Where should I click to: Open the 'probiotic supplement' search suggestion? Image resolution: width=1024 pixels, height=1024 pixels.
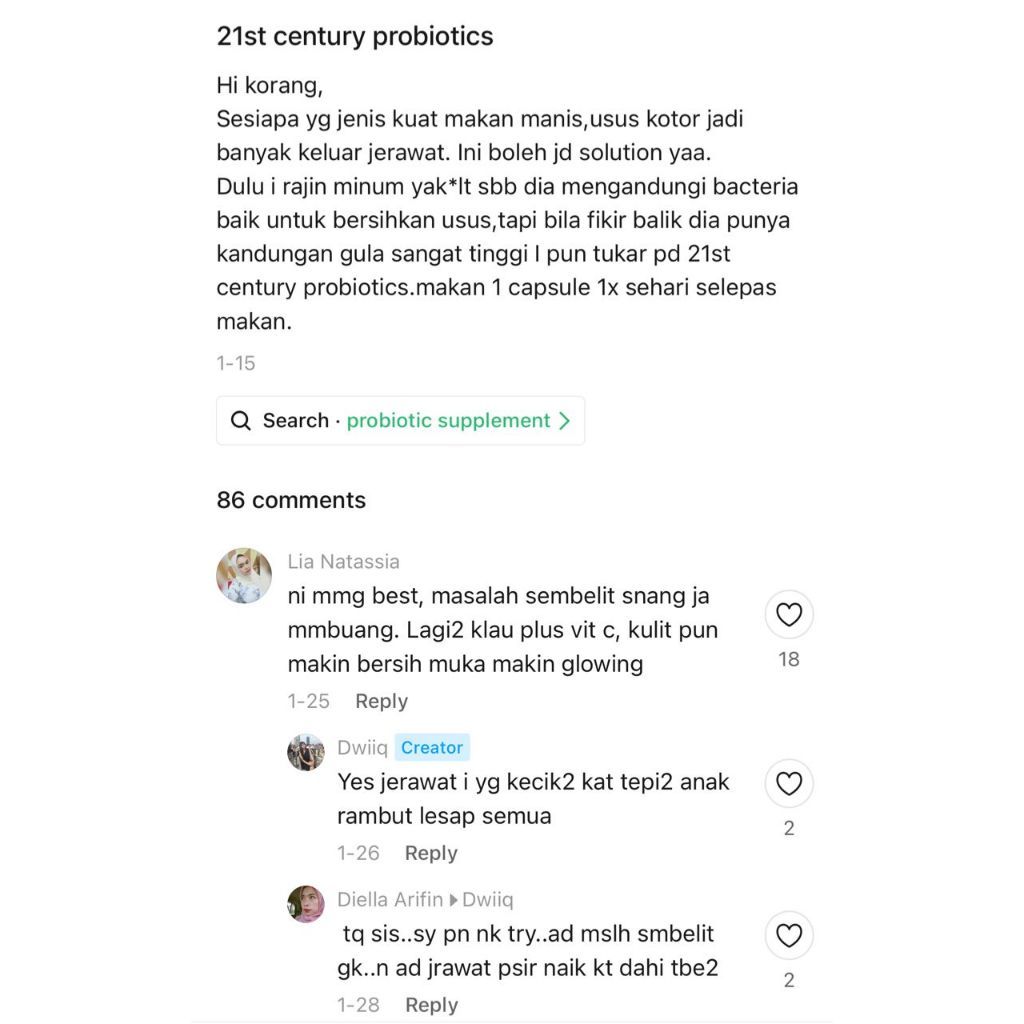[x=448, y=421]
